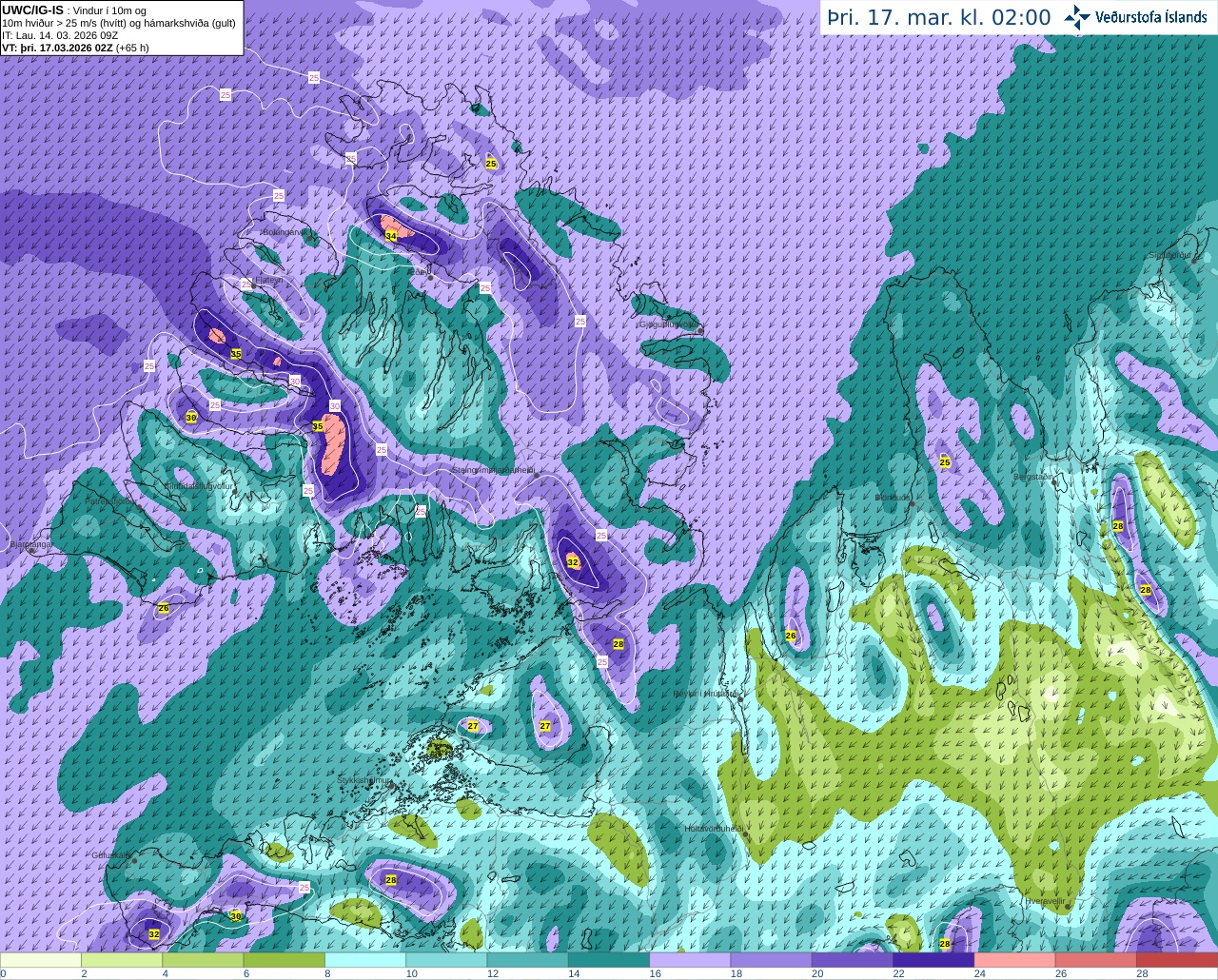Click the Bíldudalsflugvöllur station label
The height and width of the screenshot is (980, 1218).
pos(198,484)
